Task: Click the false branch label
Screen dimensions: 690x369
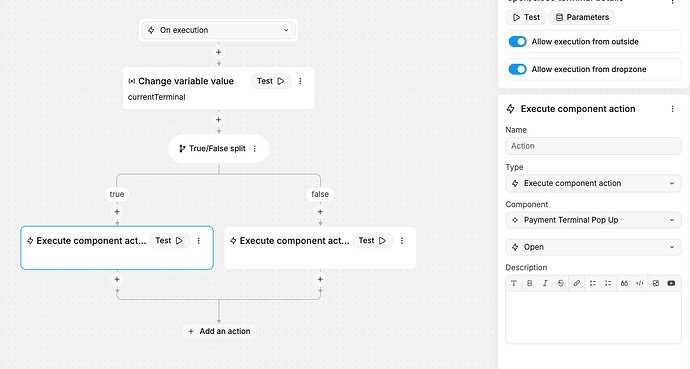Action: pos(320,194)
